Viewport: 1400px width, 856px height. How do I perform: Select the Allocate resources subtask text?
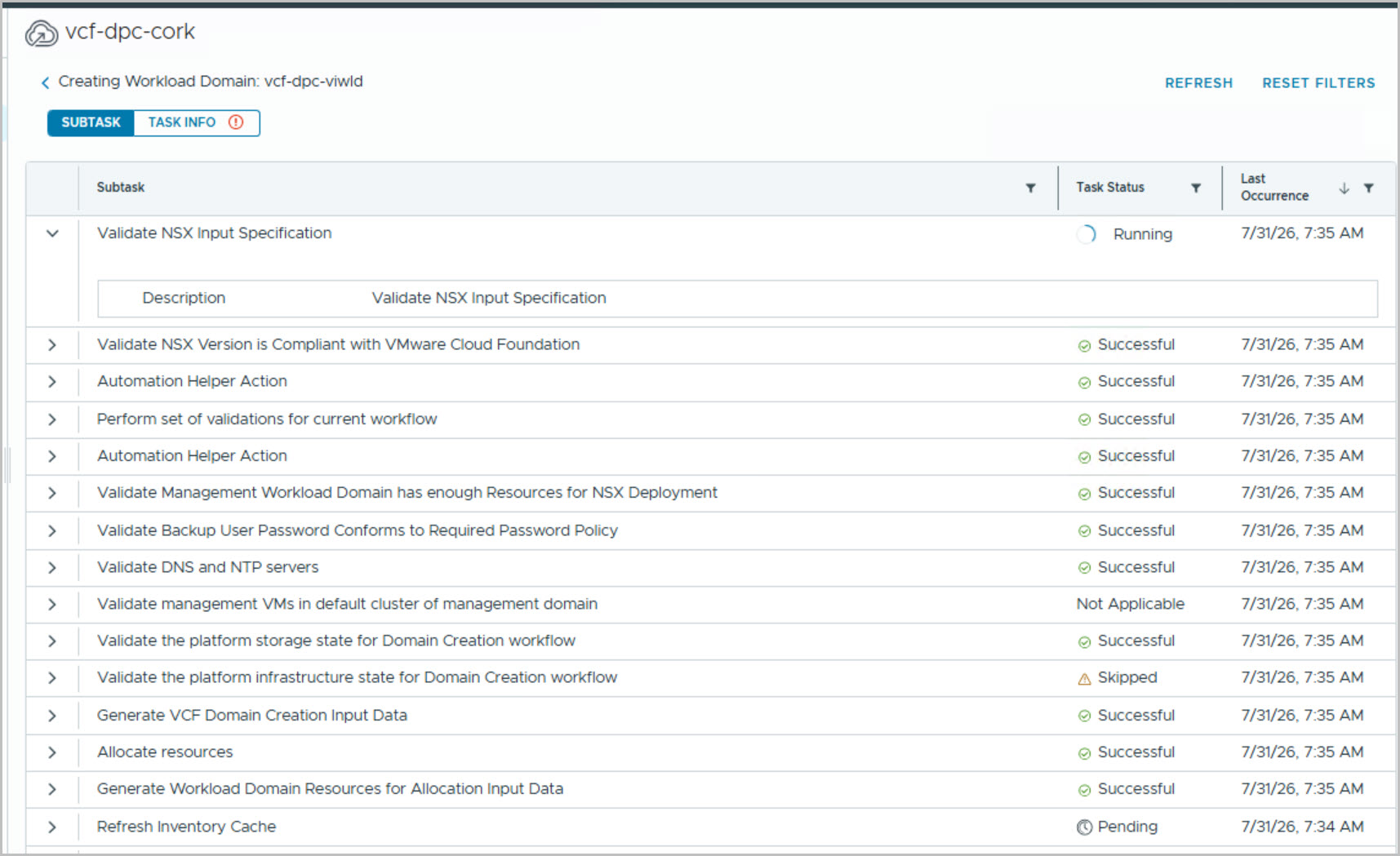tap(165, 752)
